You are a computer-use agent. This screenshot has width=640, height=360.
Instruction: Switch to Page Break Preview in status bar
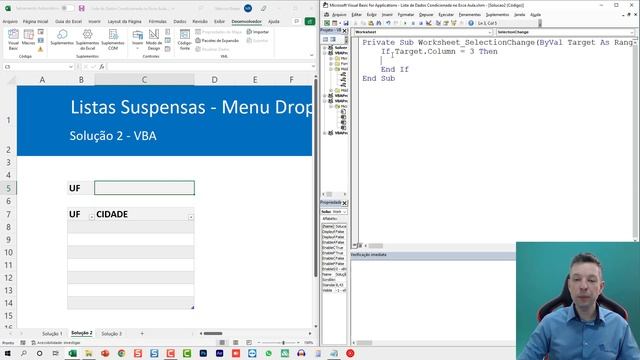coord(249,342)
